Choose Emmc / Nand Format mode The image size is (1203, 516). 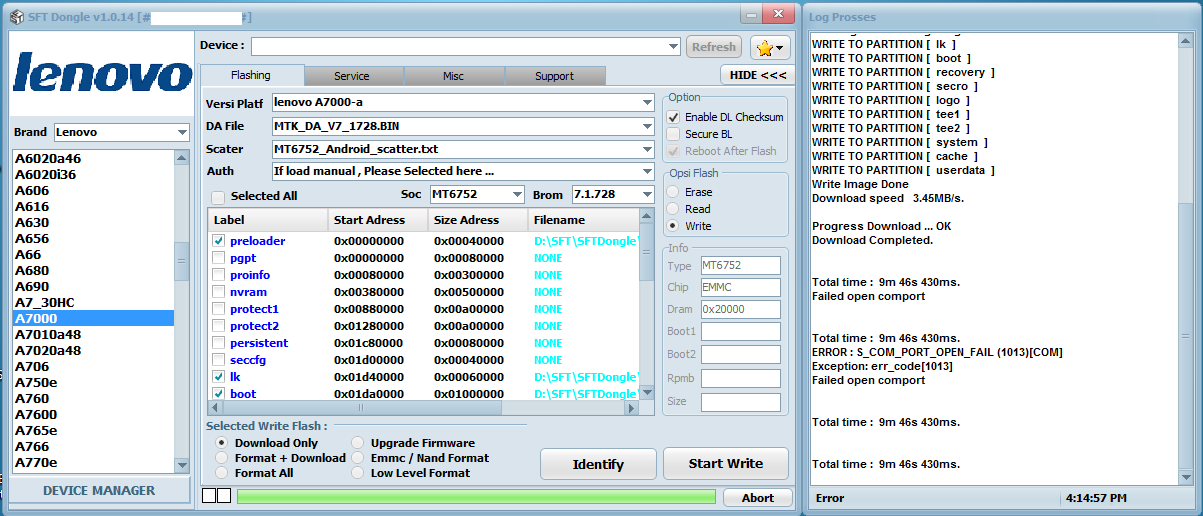(358, 458)
